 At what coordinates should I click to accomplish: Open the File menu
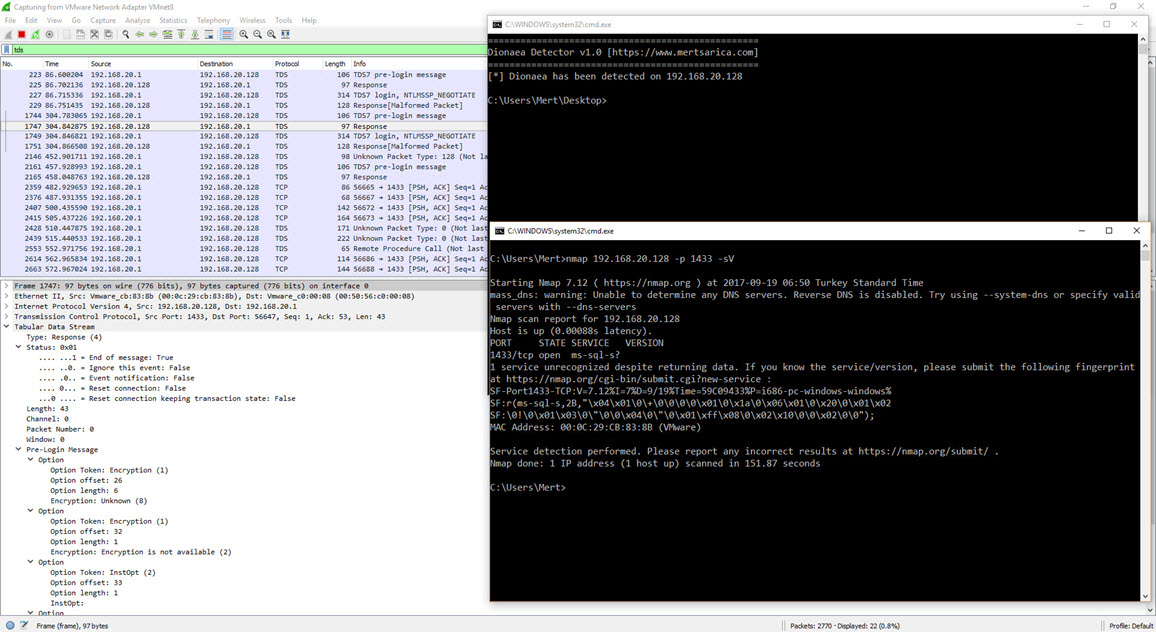[10, 21]
